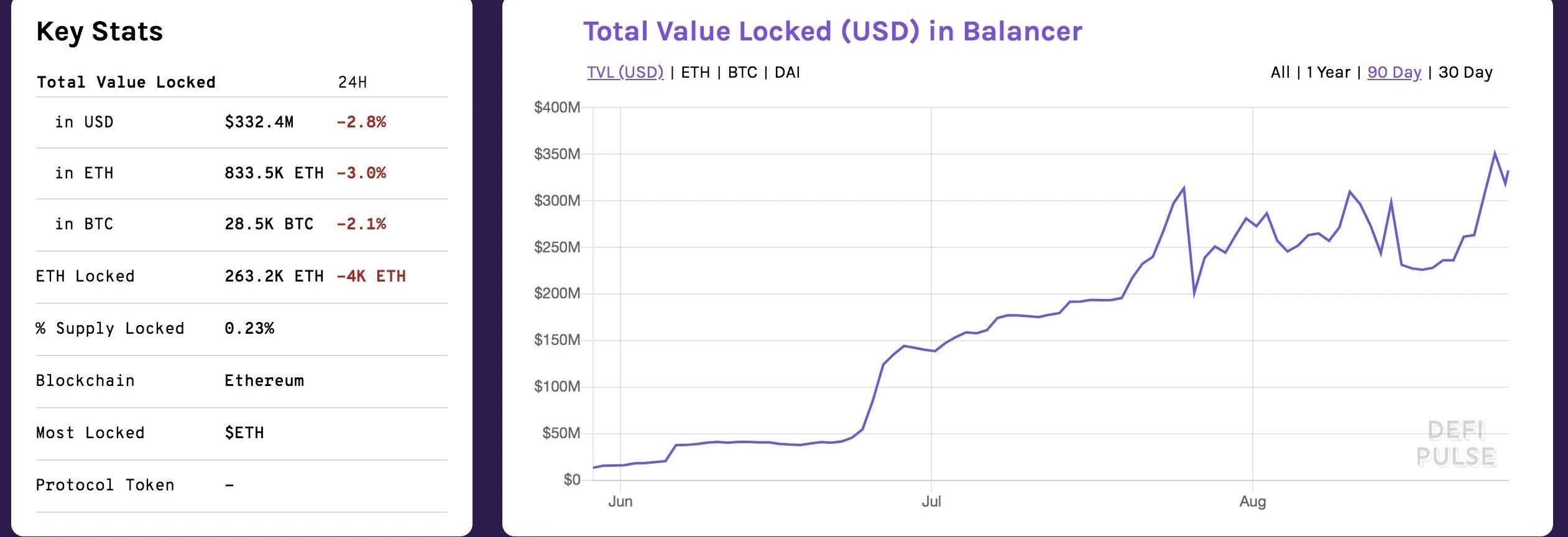Select the All time range
The width and height of the screenshot is (1568, 537).
pos(1280,73)
